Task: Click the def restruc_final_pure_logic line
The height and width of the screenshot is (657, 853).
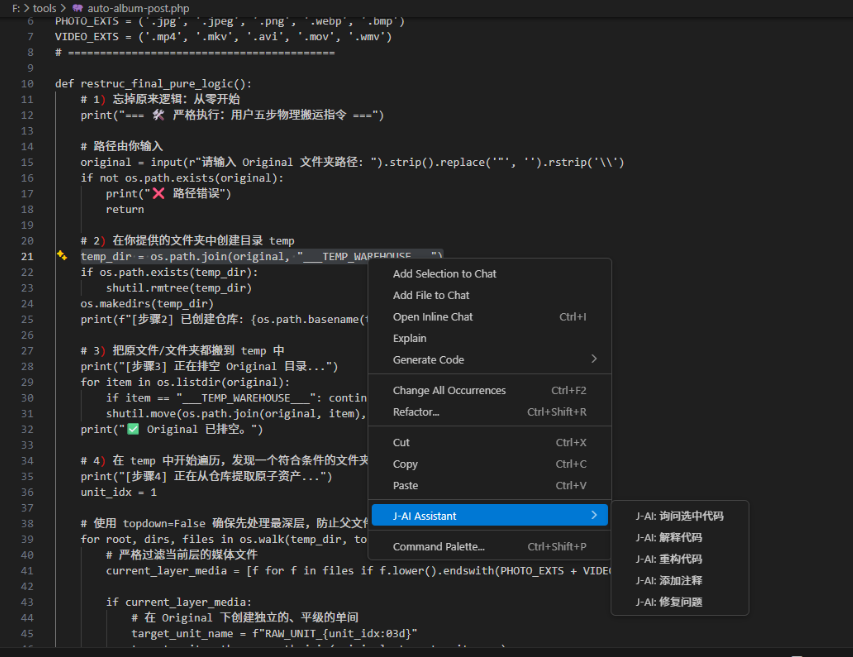Action: click(153, 84)
